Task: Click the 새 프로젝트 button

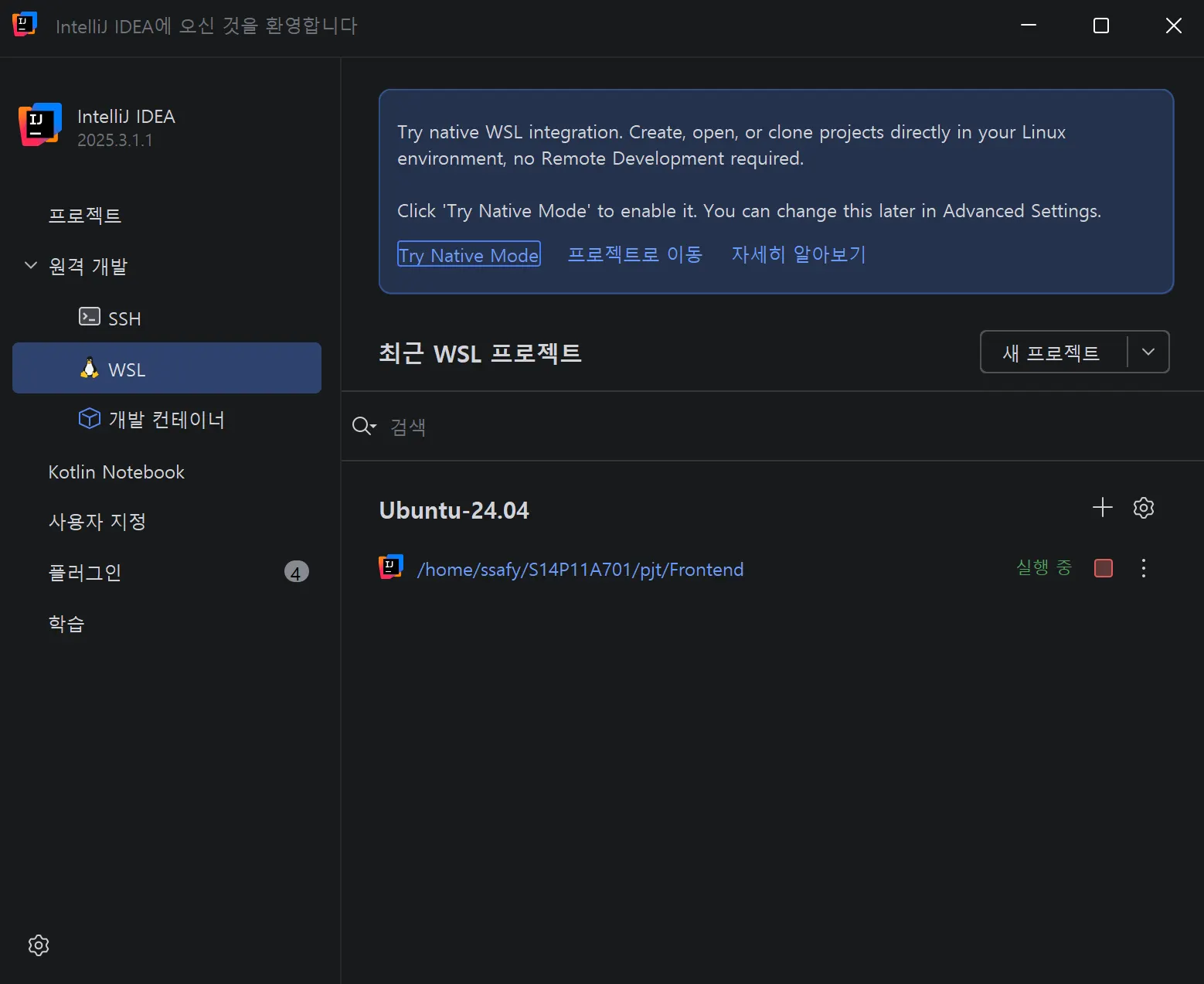Action: click(1051, 352)
